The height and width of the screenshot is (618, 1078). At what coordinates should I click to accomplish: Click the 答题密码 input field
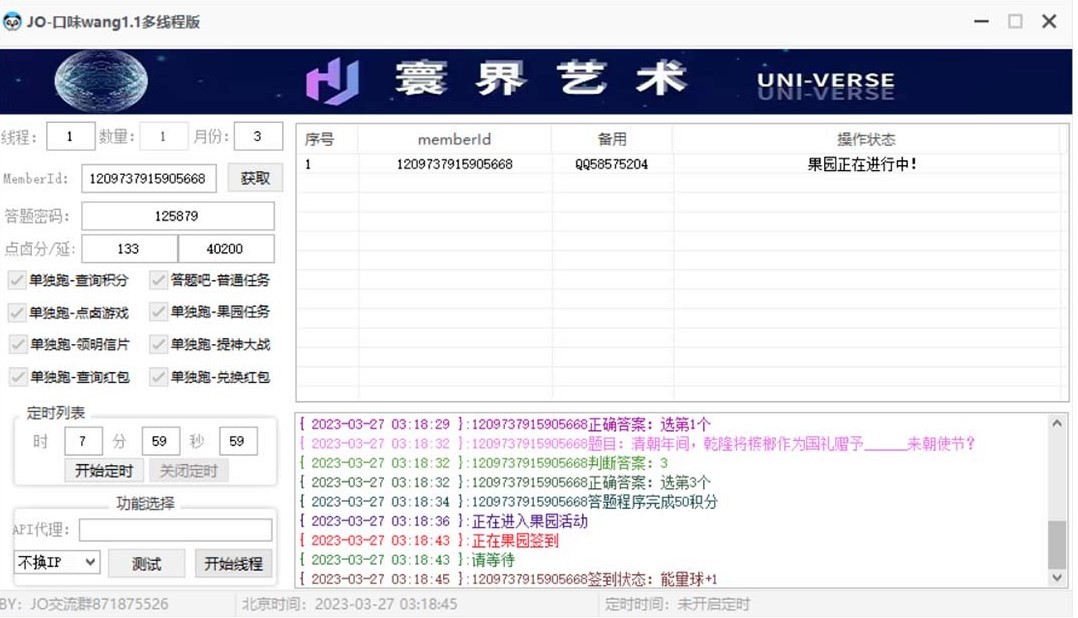point(177,216)
